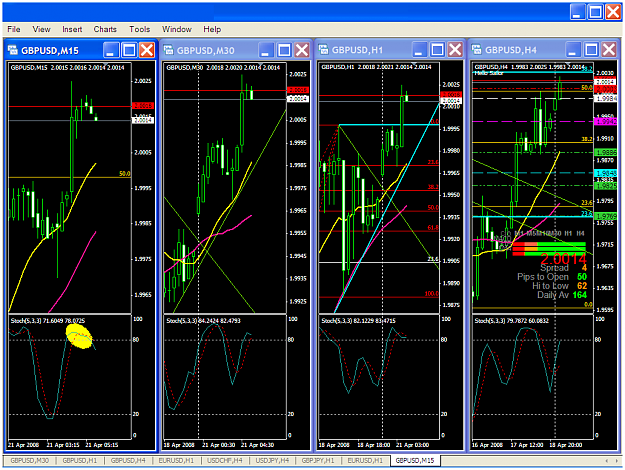Minimize the main application window
The height and width of the screenshot is (470, 625).
577,12
